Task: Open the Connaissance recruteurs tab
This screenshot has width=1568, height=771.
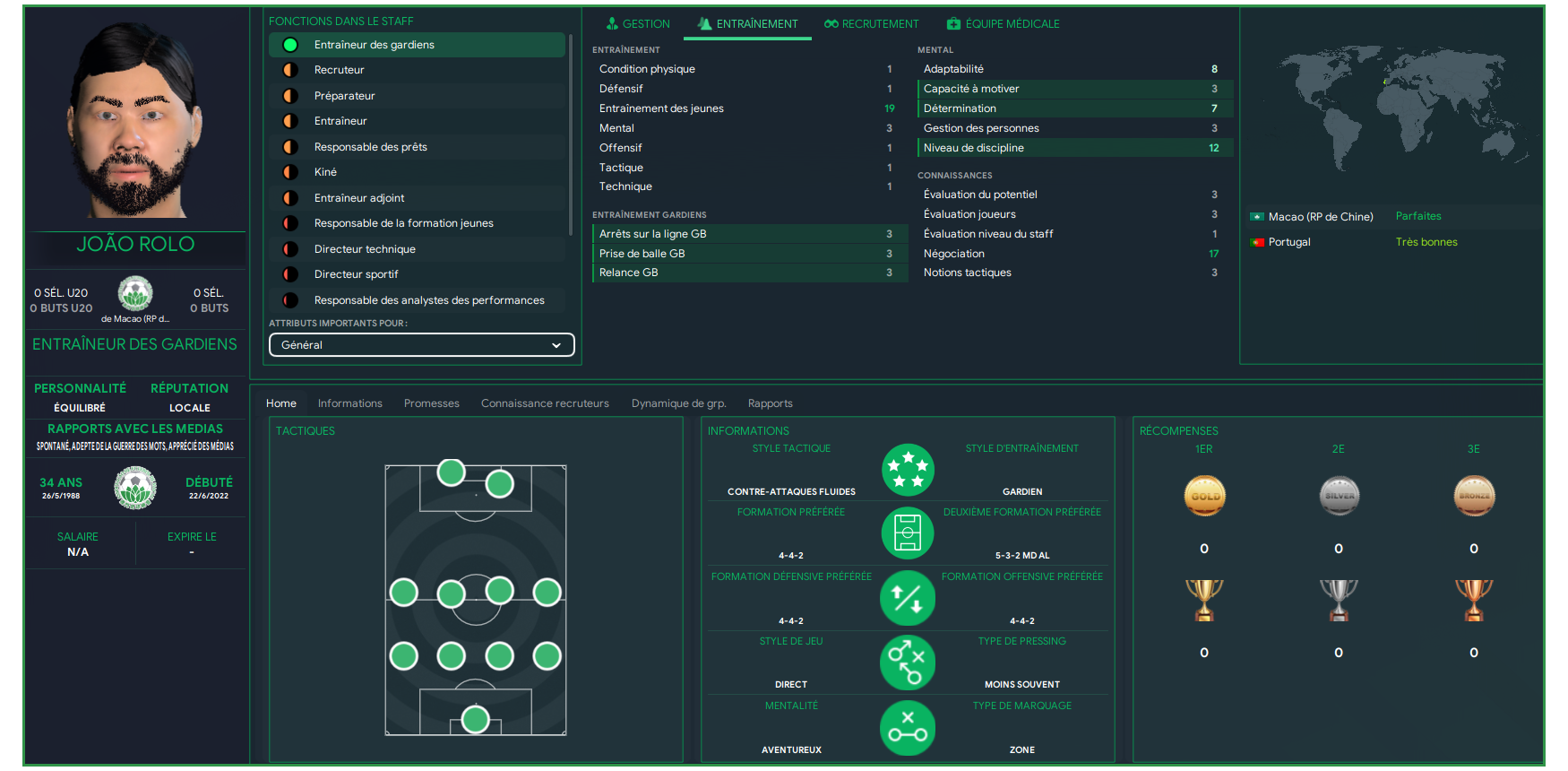Action: 545,403
